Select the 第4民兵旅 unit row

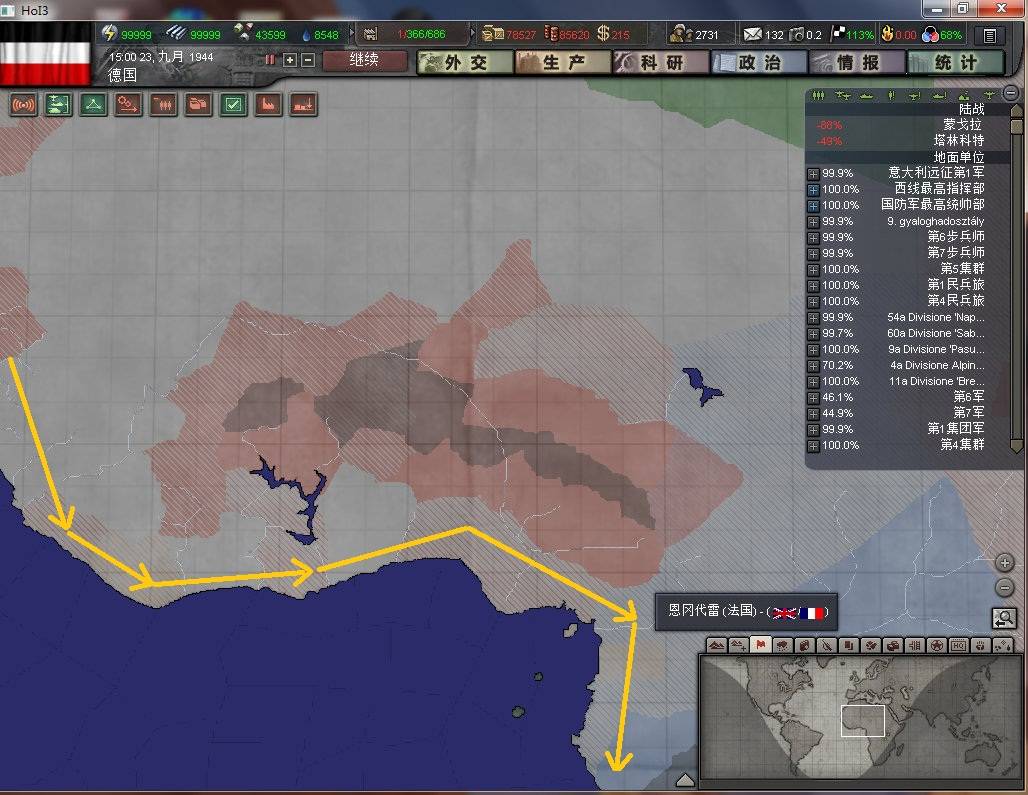click(905, 301)
